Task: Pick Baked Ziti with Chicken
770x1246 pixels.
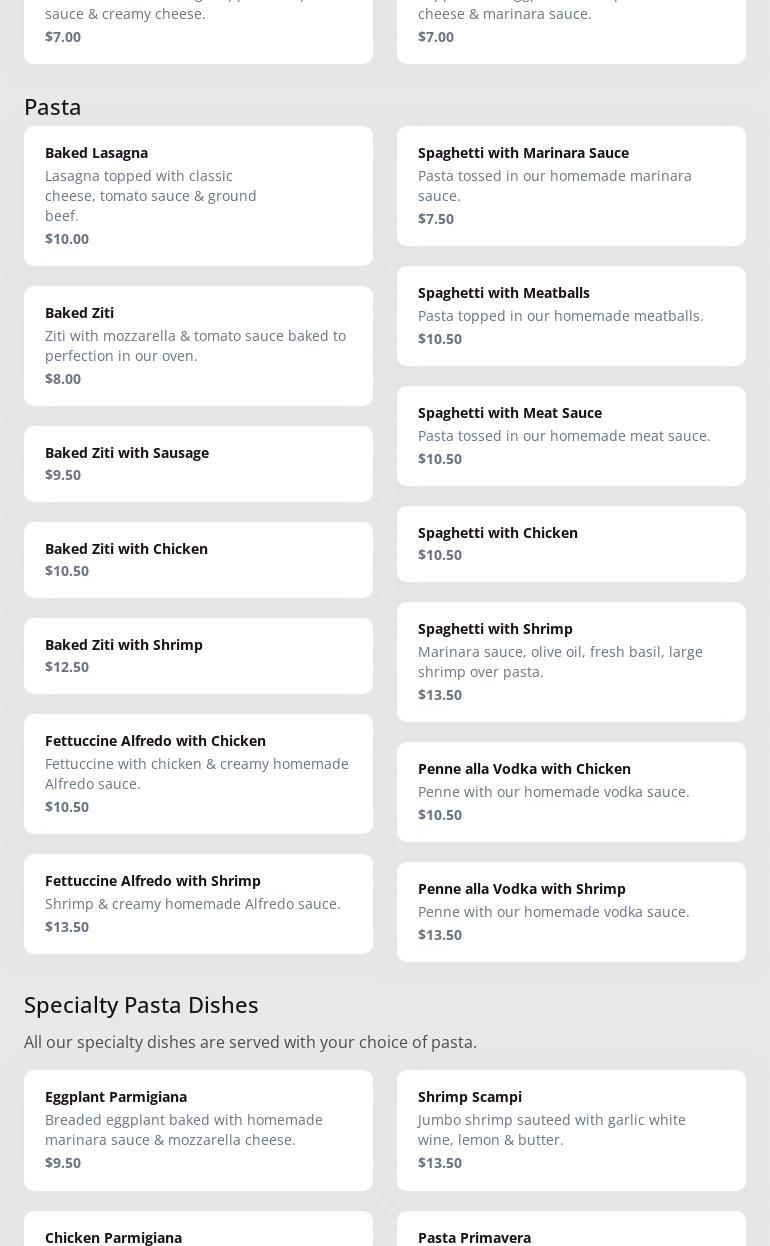Action: [x=198, y=559]
